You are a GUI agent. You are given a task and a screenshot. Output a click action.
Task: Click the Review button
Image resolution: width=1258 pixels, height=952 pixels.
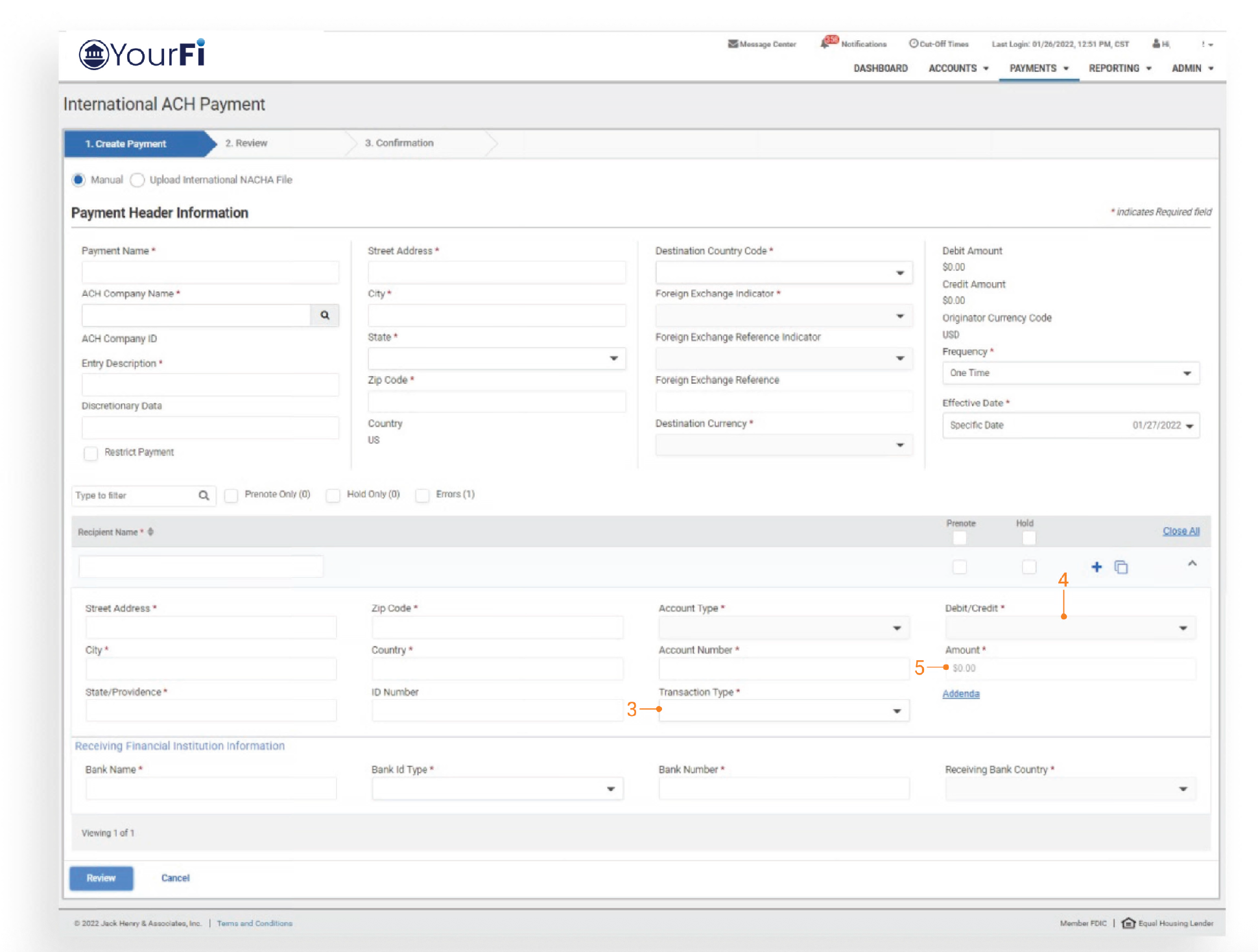point(101,878)
